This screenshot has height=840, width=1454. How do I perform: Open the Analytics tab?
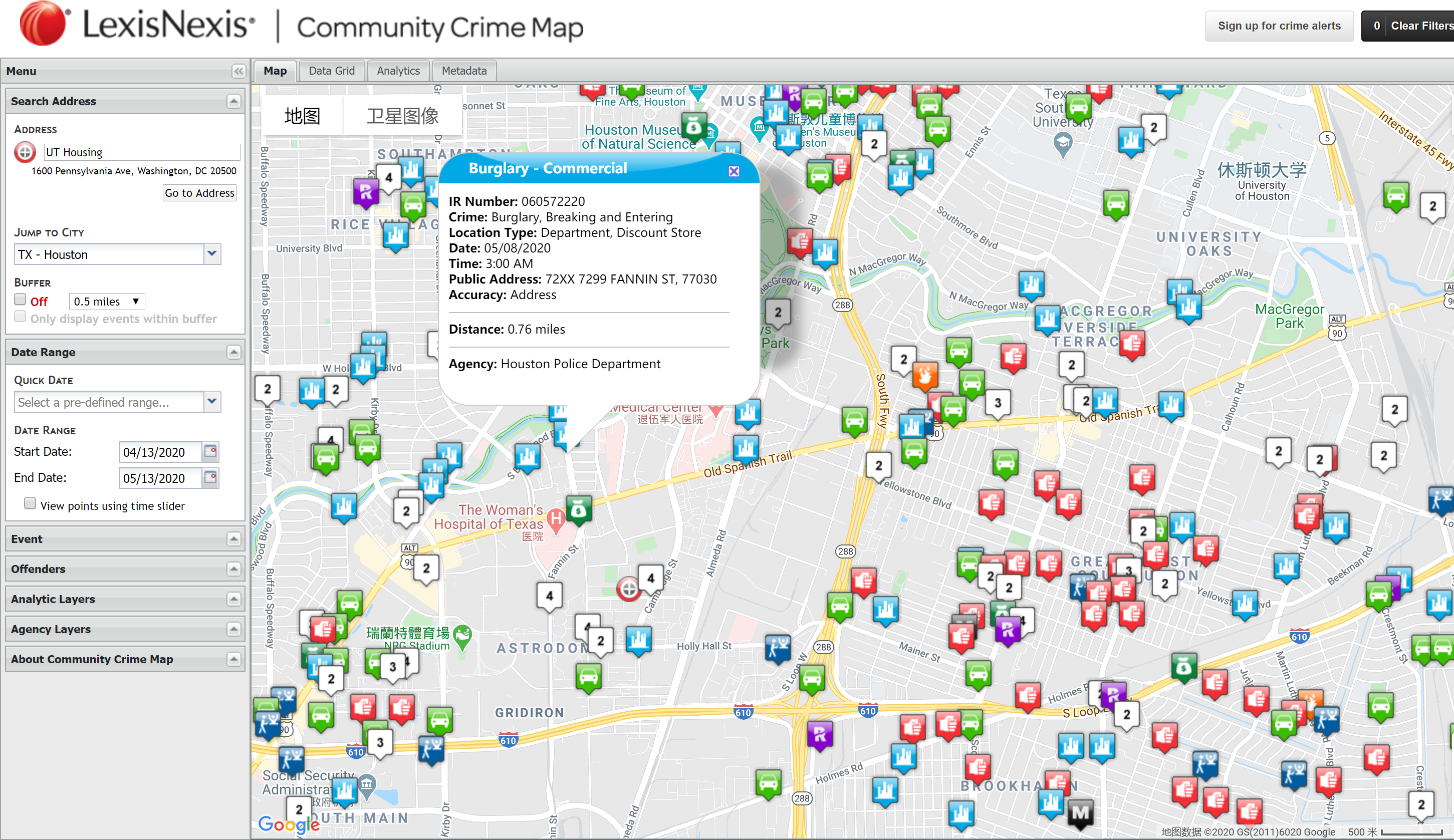coord(398,71)
